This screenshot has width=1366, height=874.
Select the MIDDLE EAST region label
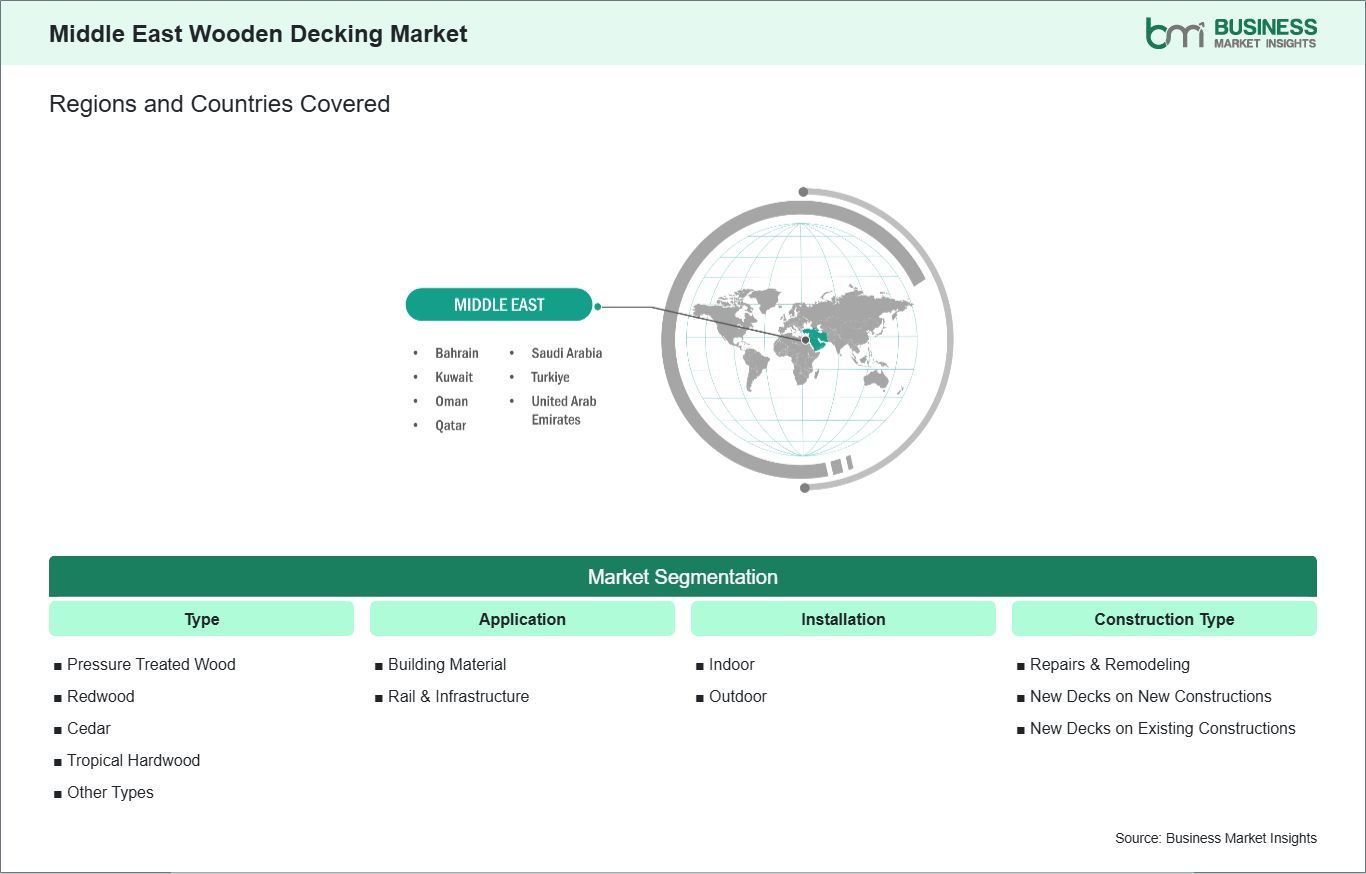[499, 305]
